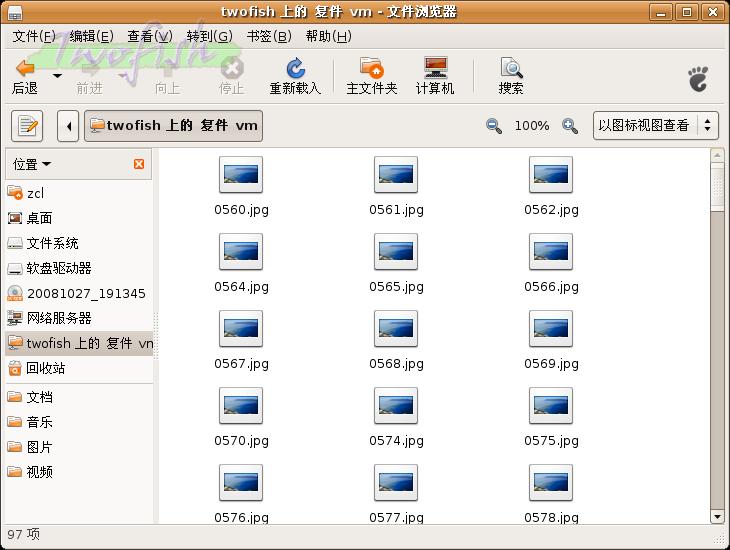The image size is (730, 550).
Task: Click the scrollbar up arrow
Action: click(x=717, y=155)
